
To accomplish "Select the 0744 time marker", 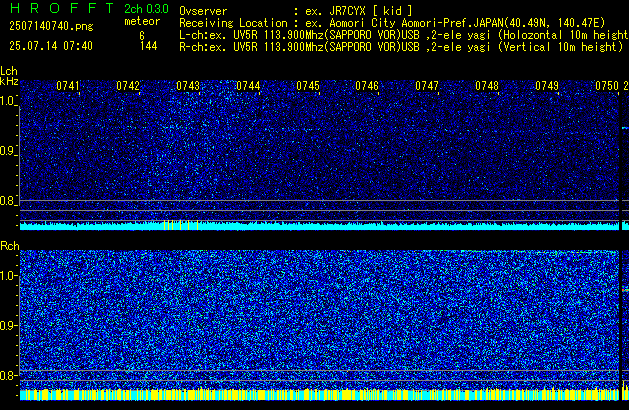I will coord(248,86).
